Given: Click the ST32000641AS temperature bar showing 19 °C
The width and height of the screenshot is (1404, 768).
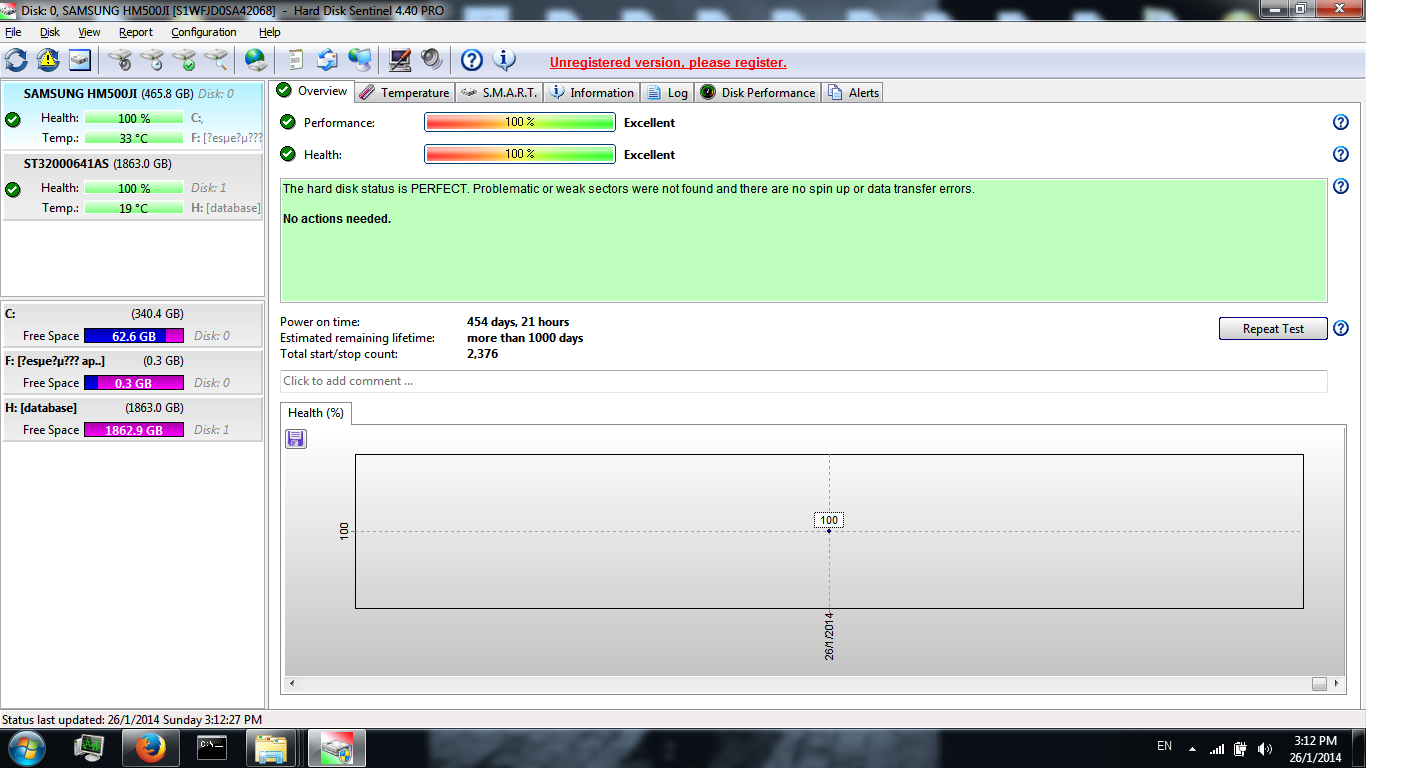Looking at the screenshot, I should click(134, 208).
